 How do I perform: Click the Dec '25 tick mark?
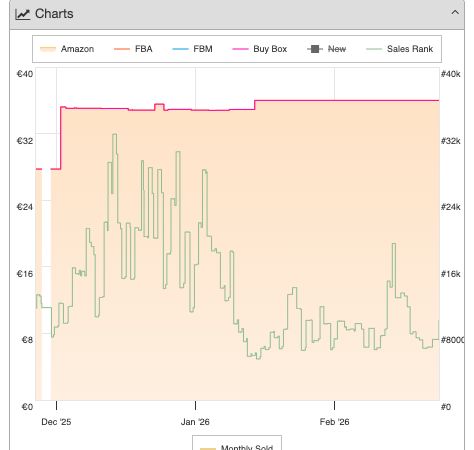tap(56, 405)
